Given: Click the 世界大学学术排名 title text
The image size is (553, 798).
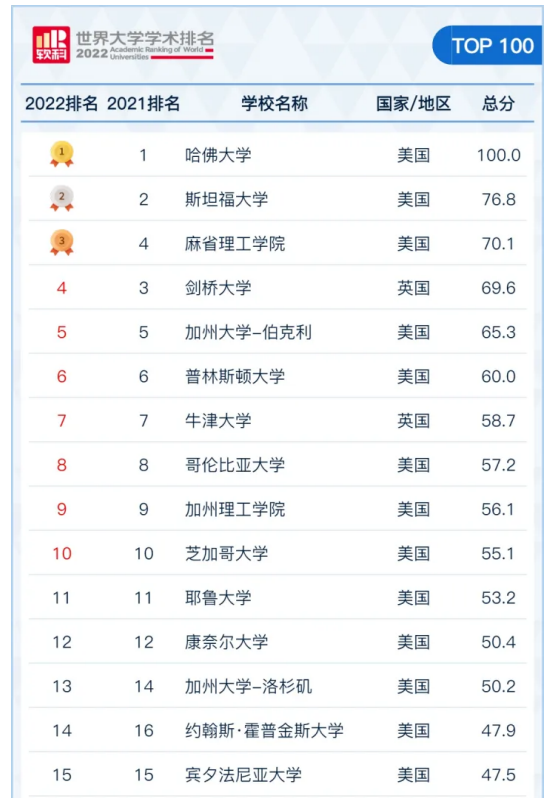Looking at the screenshot, I should click(145, 38).
